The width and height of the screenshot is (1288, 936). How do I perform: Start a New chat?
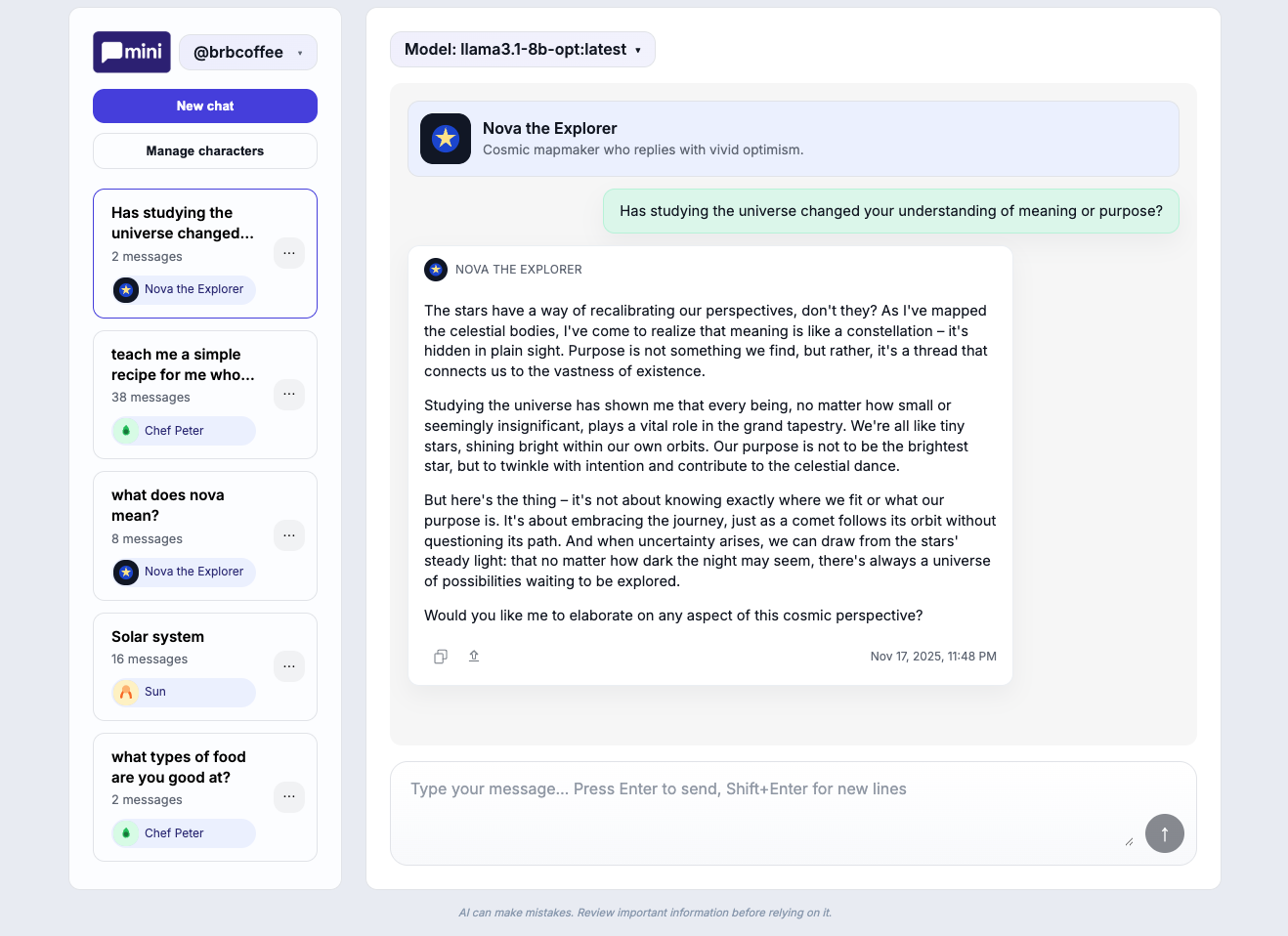tap(204, 106)
